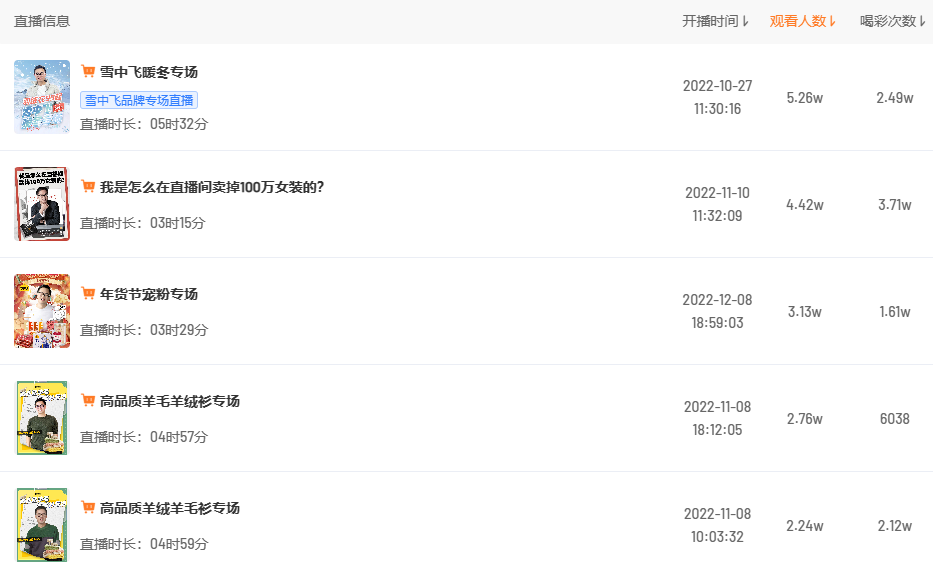Screen dimensions: 933x571
Task: Sort by 观看人数 column
Action: [x=802, y=21]
